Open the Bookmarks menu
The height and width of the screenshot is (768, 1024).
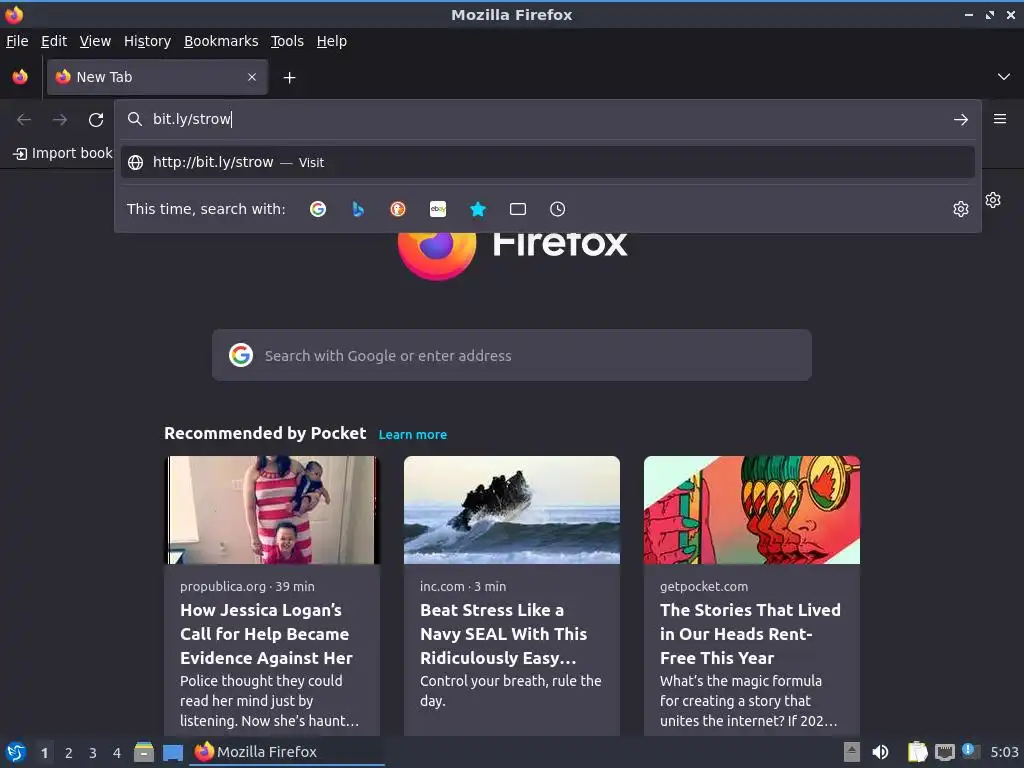pos(221,41)
